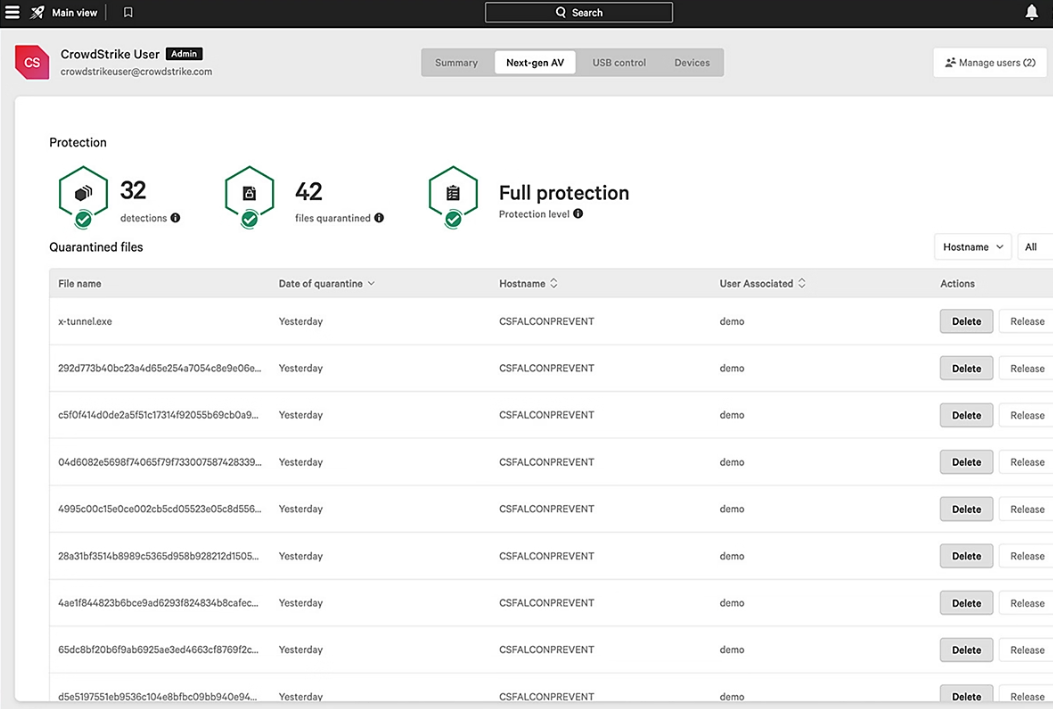The height and width of the screenshot is (709, 1053).
Task: Open the Devices tab
Action: [x=692, y=63]
